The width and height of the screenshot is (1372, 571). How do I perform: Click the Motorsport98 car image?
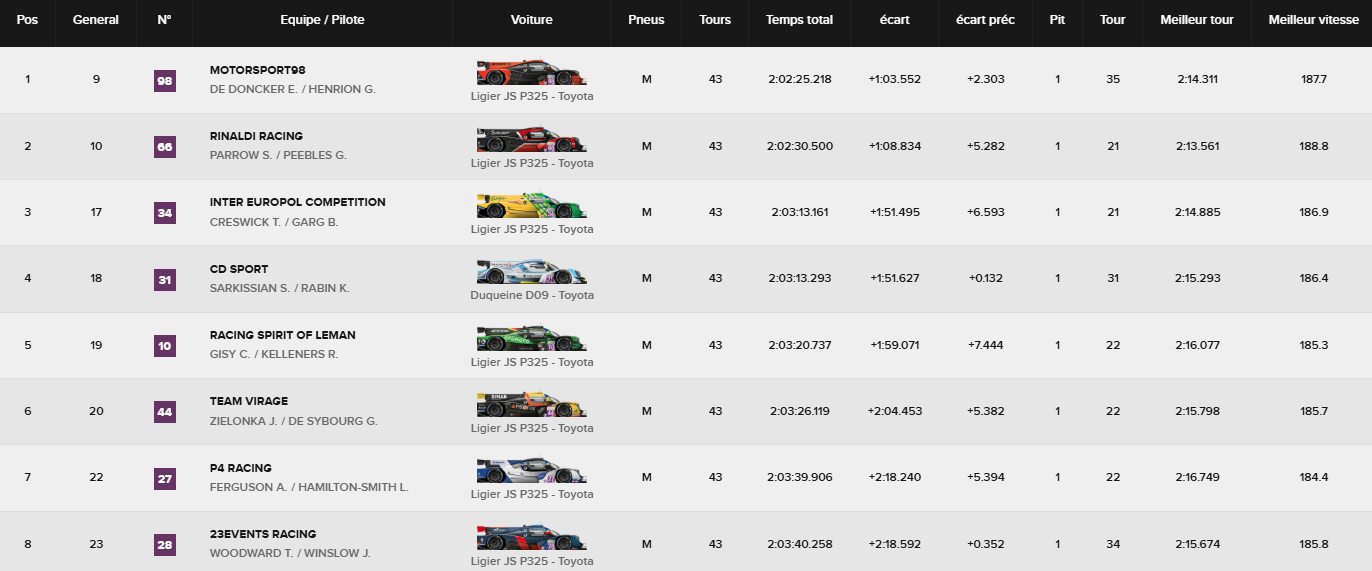(532, 73)
